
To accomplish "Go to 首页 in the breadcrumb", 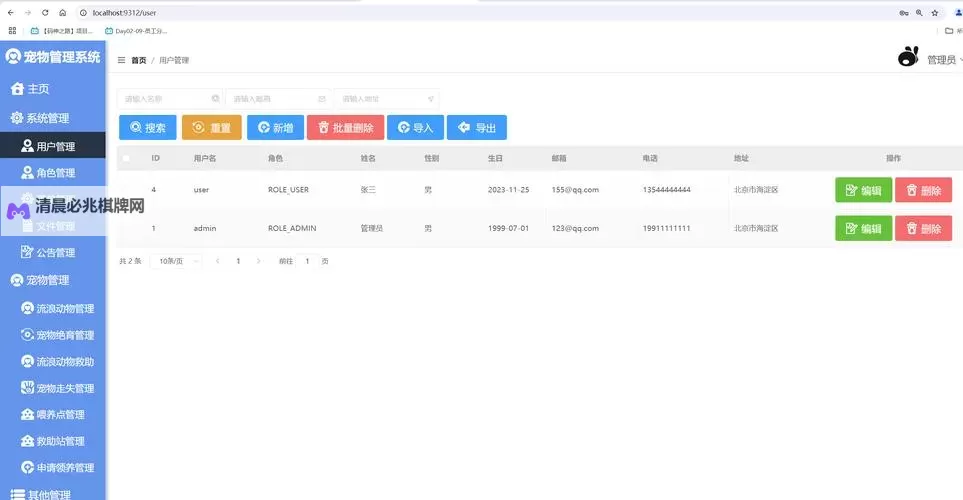I will pos(139,60).
